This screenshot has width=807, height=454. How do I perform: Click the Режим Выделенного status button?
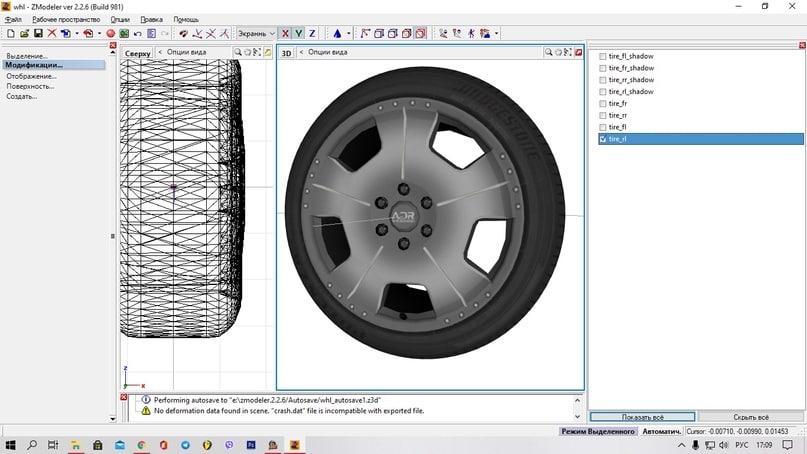pos(598,431)
